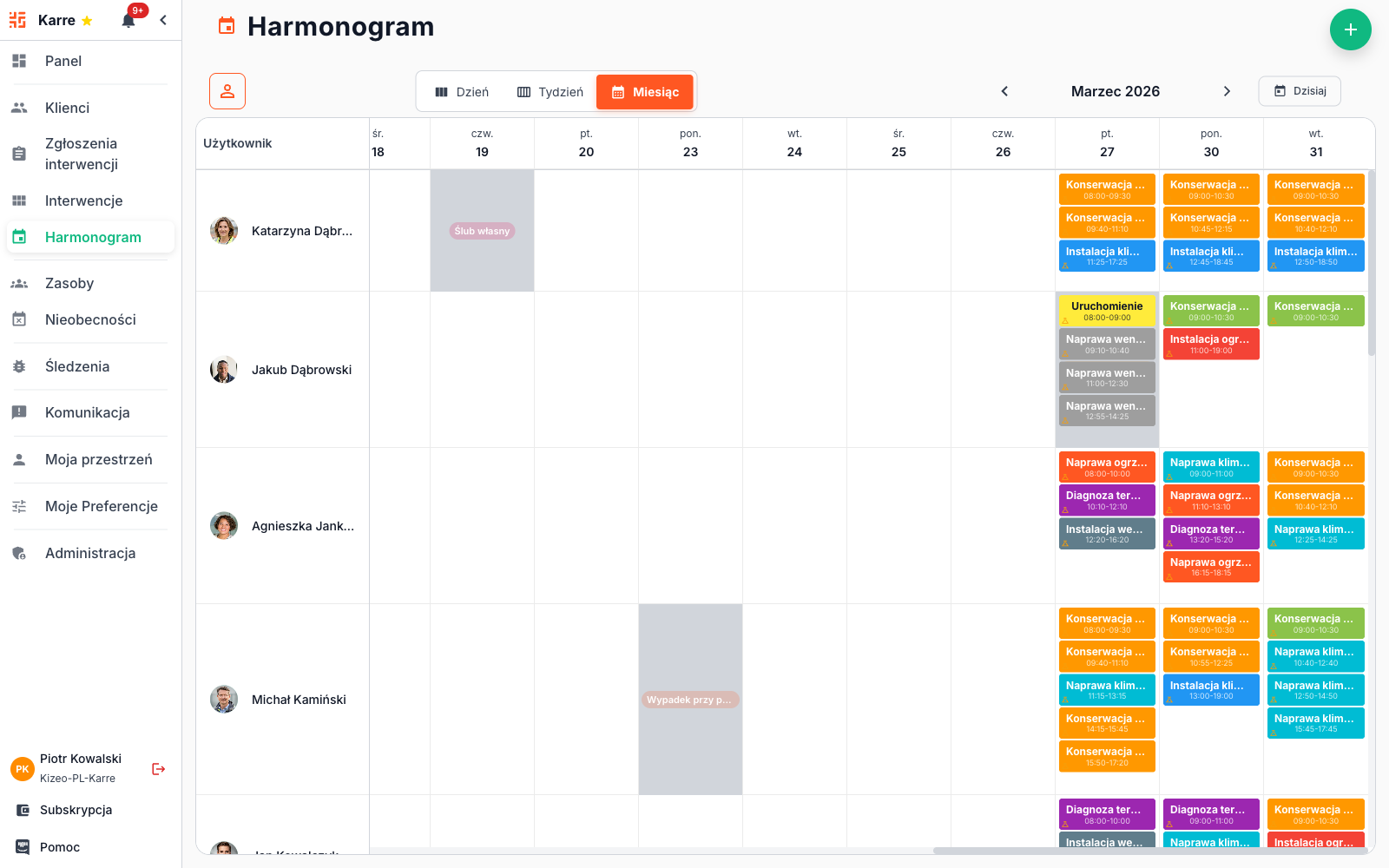Collapse the sidebar with the chevron
Image resolution: width=1389 pixels, height=868 pixels.
point(163,20)
